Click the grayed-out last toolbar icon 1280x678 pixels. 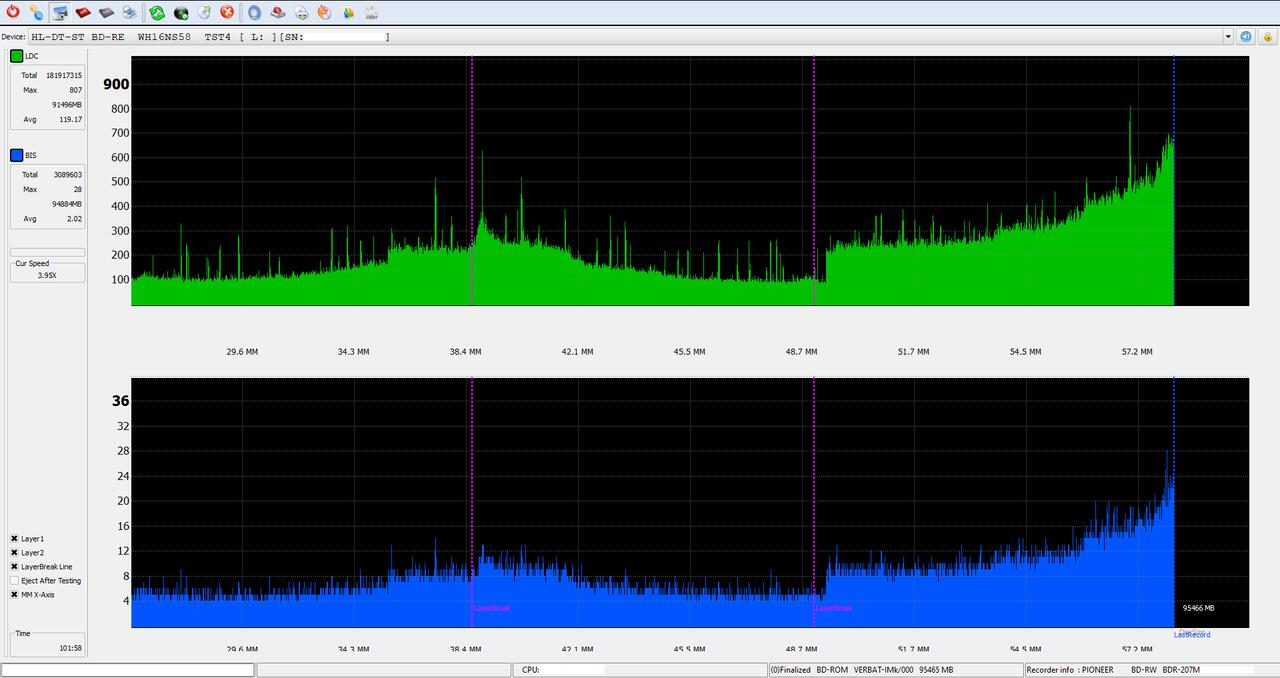coord(371,13)
